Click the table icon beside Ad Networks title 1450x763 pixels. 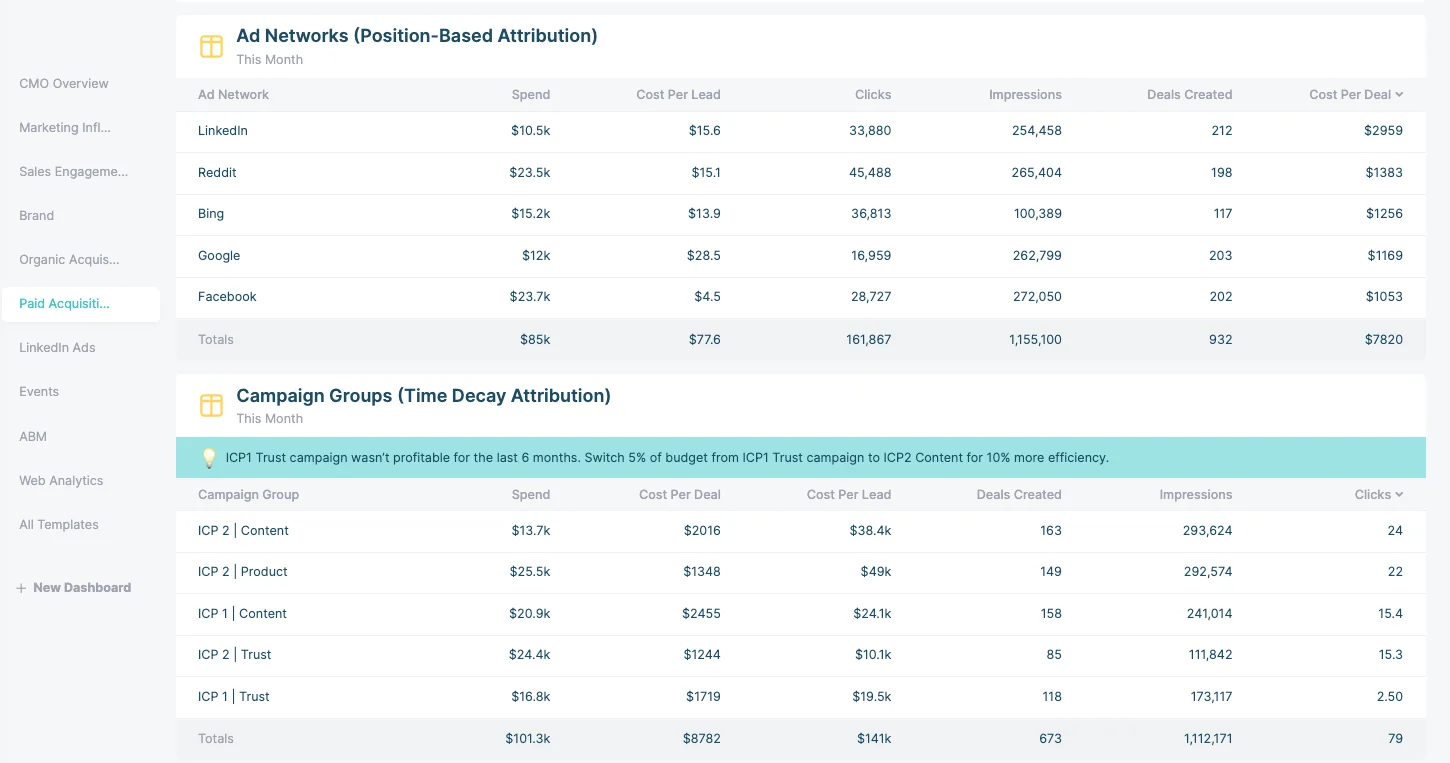211,46
